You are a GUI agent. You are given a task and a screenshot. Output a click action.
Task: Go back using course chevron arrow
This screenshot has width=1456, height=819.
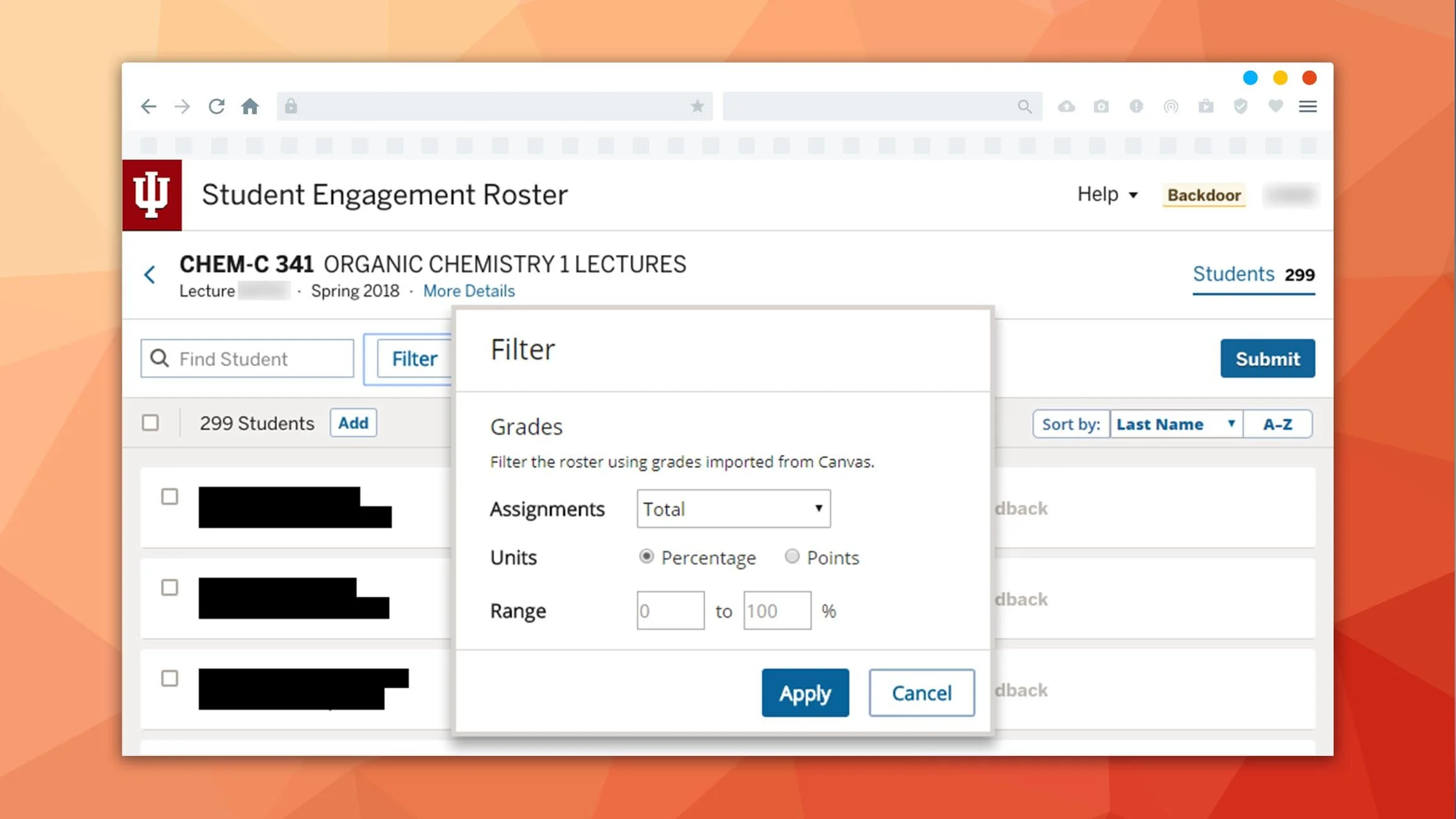[150, 274]
